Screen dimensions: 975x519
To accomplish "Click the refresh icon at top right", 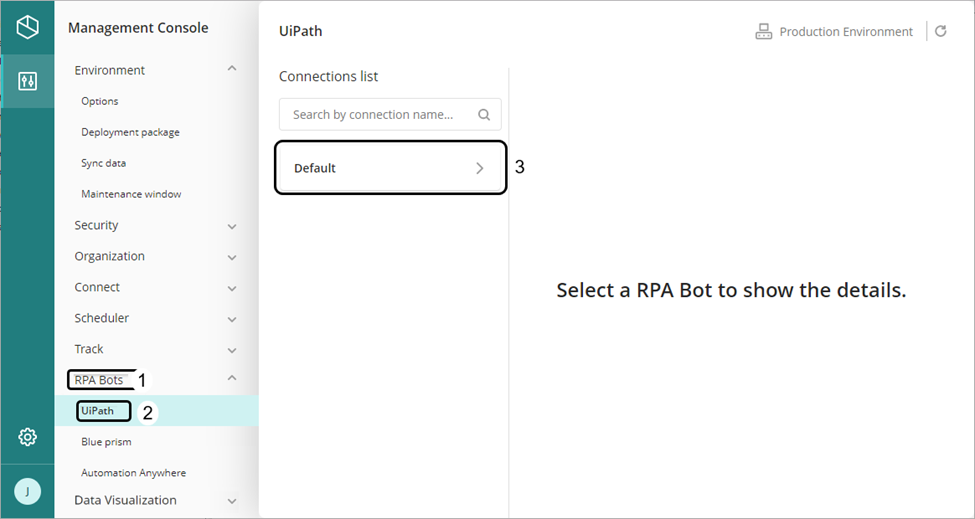I will 941,31.
